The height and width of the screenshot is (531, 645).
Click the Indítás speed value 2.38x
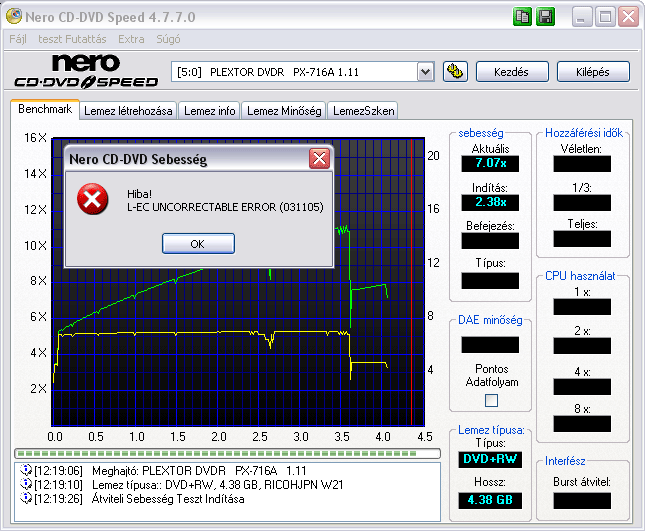coord(490,202)
